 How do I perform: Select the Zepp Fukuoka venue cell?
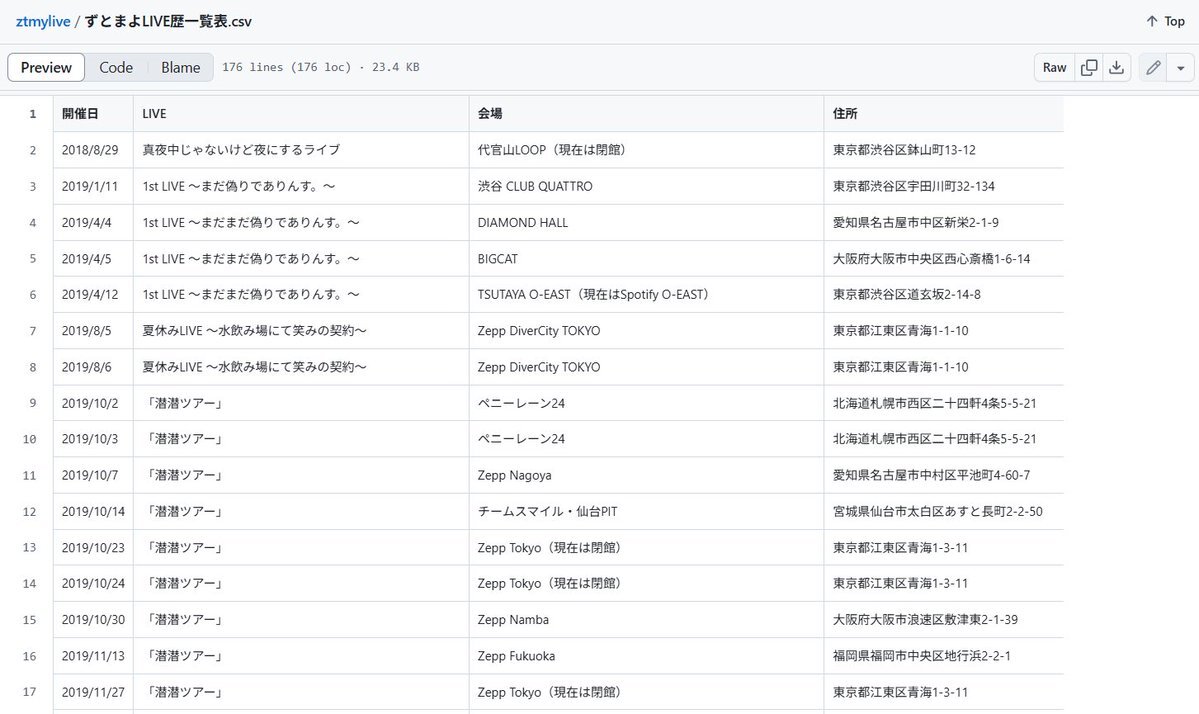(647, 656)
